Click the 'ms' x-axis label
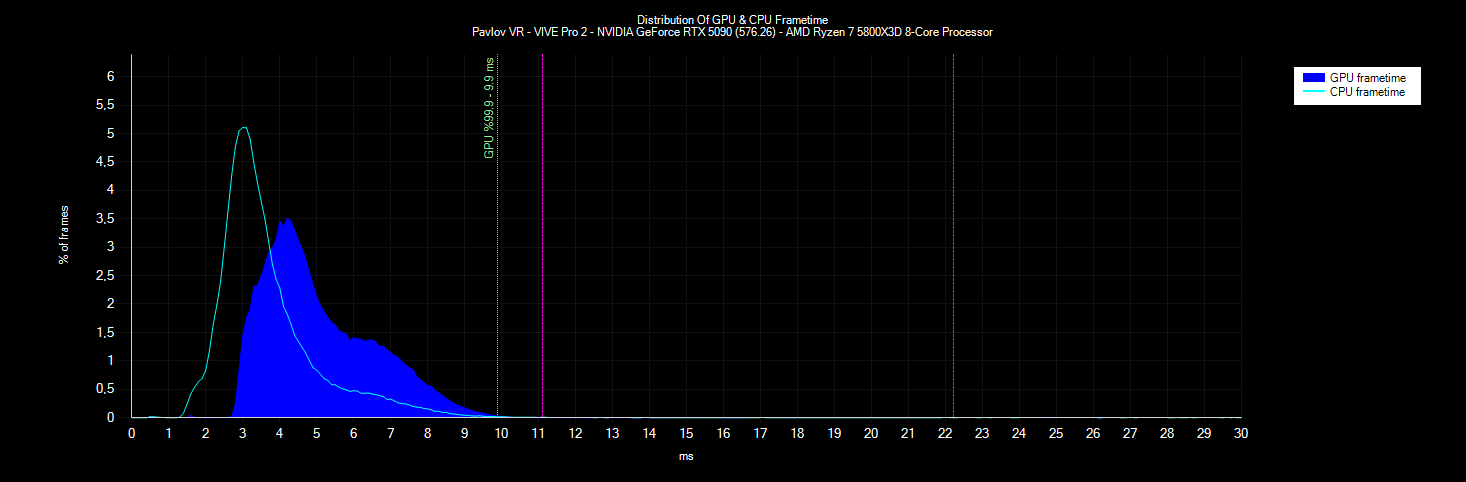The height and width of the screenshot is (482, 1466). (x=686, y=456)
